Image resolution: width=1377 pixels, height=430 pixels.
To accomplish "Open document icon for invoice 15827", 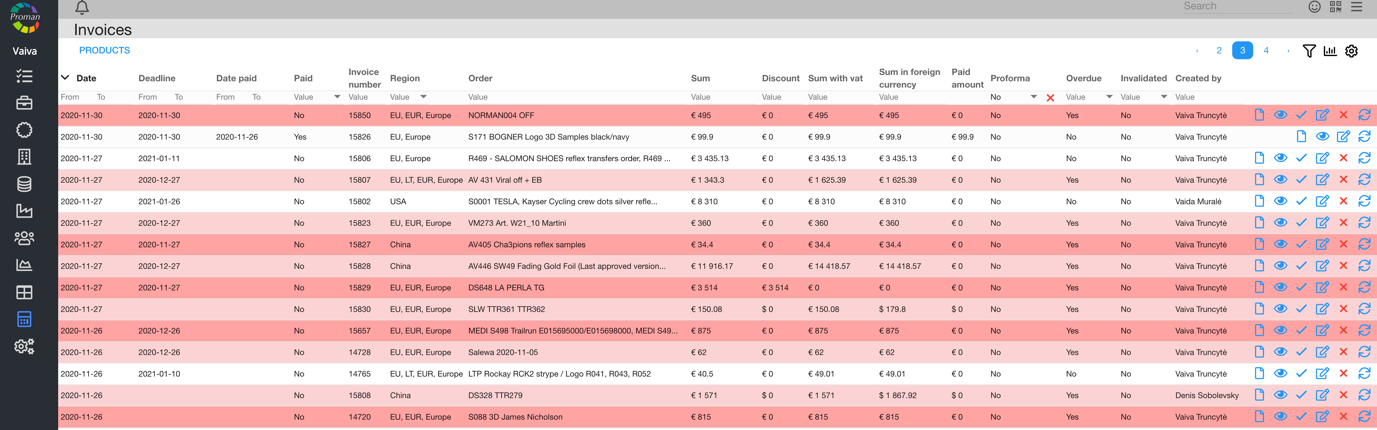I will tap(1259, 244).
